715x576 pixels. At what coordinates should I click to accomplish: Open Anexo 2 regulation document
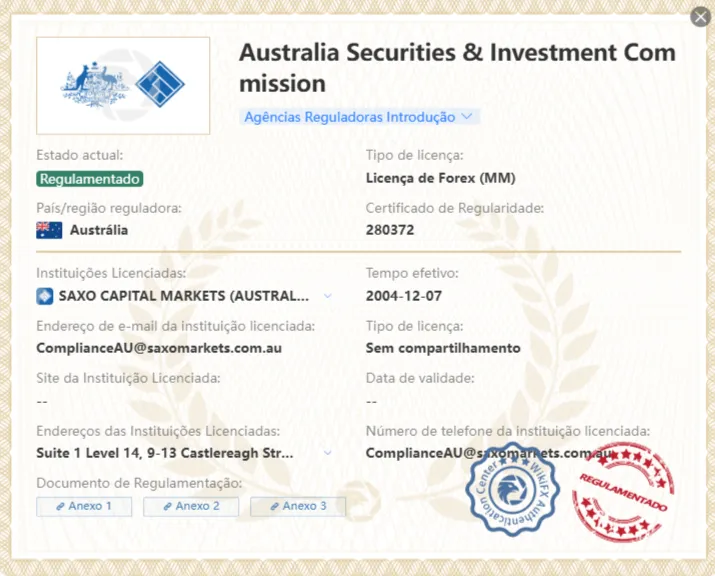[x=191, y=506]
